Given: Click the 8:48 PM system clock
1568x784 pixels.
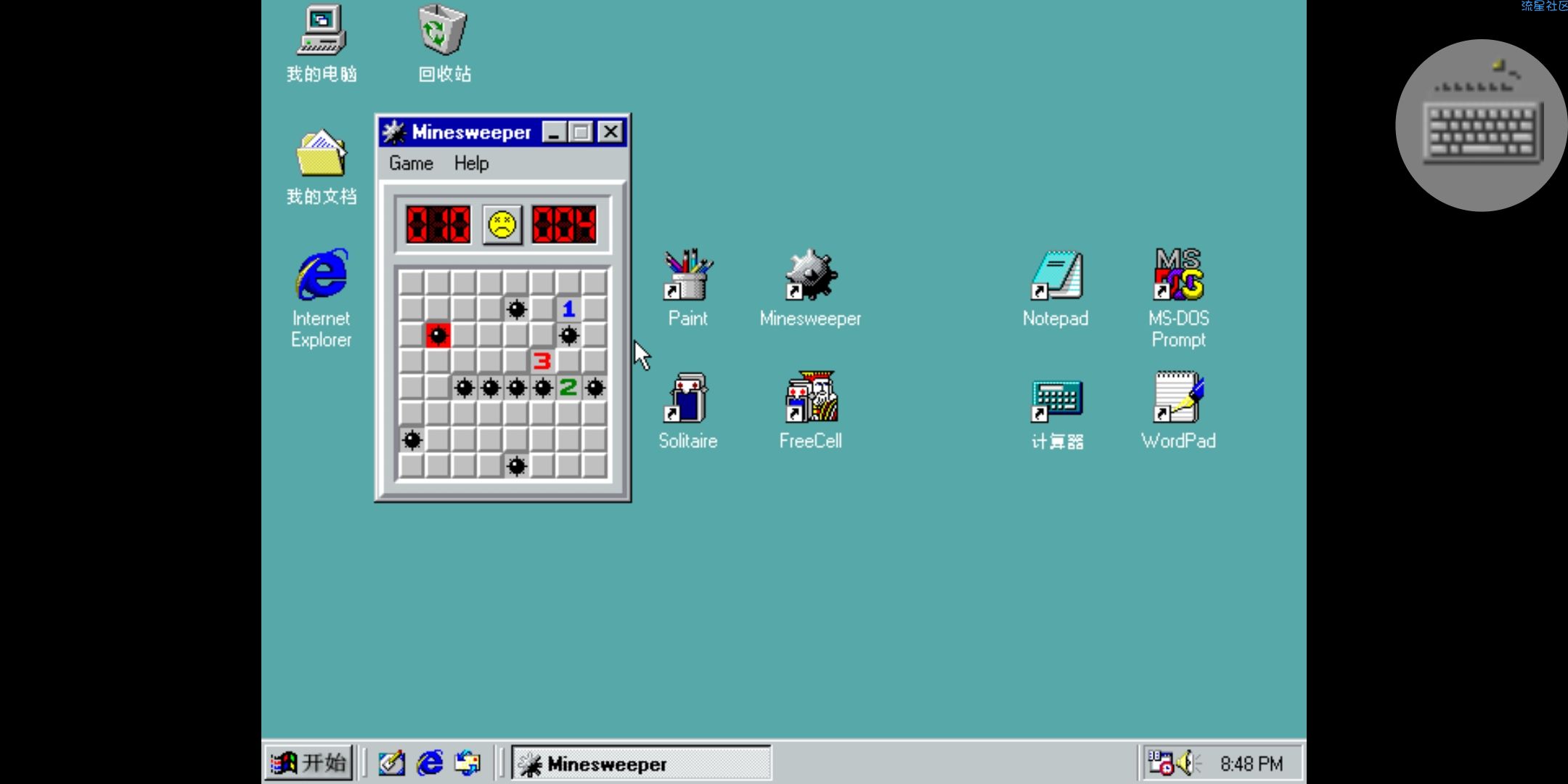Looking at the screenshot, I should (1251, 764).
